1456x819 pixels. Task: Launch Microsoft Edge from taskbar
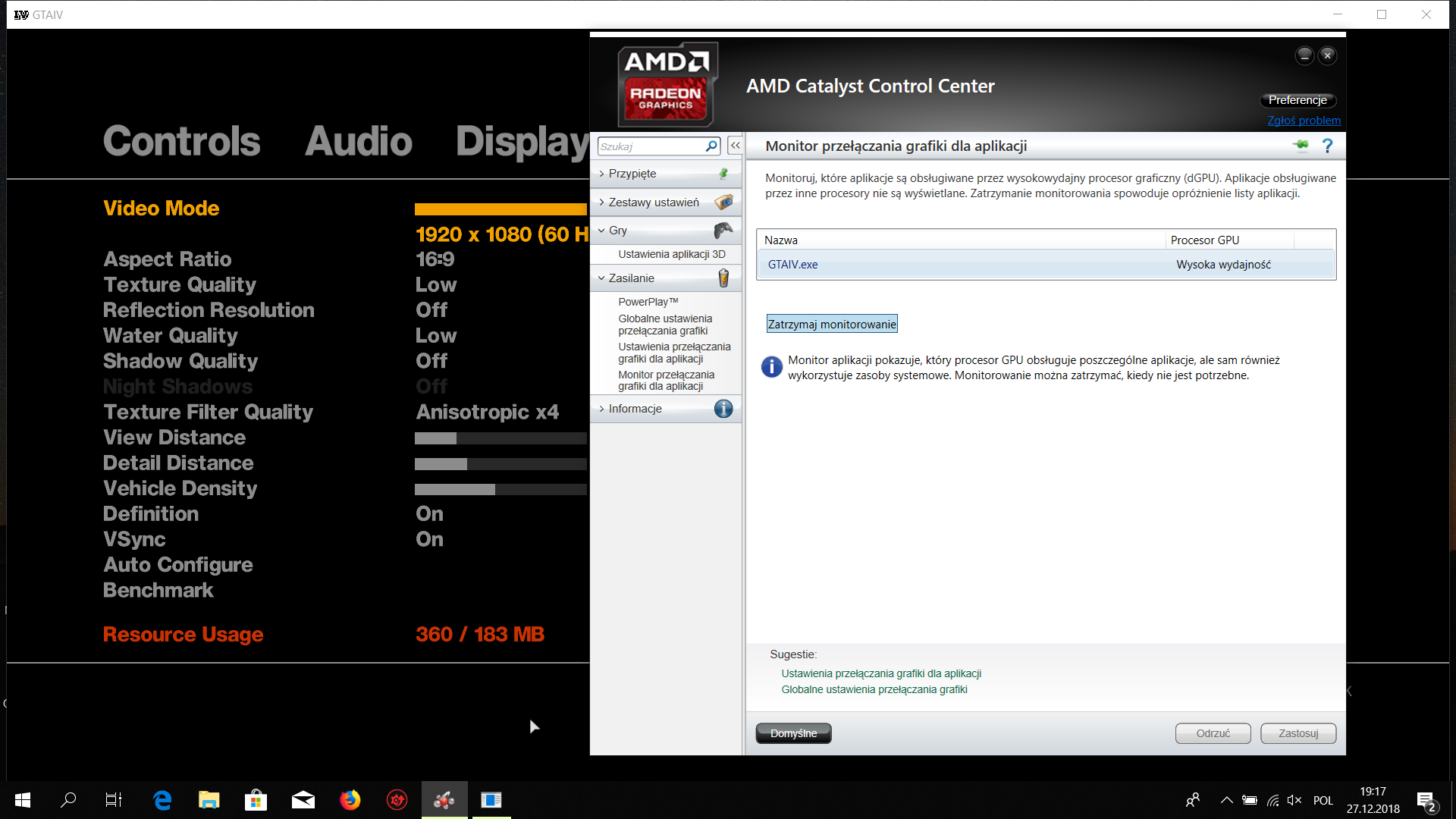[x=162, y=800]
